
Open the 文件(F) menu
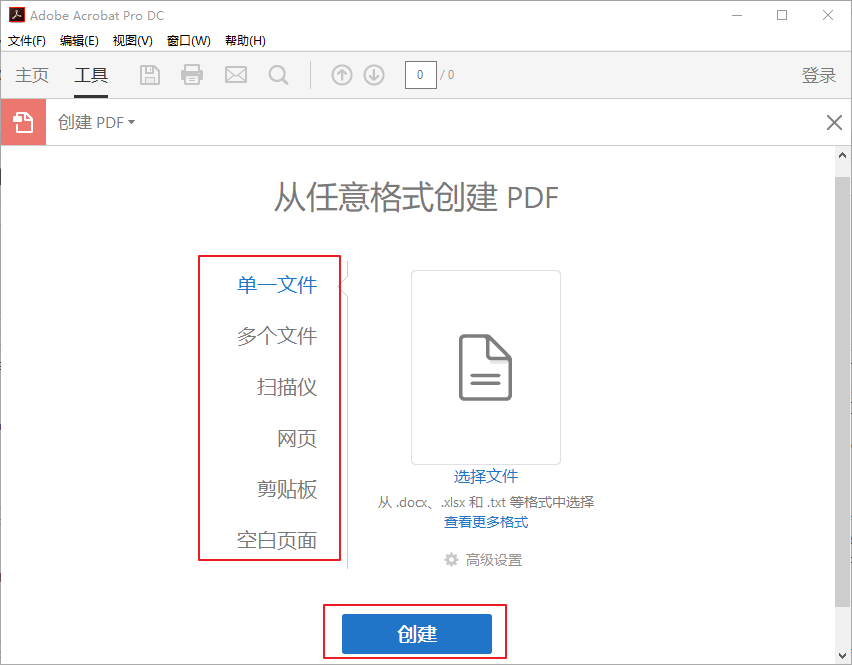pyautogui.click(x=27, y=41)
